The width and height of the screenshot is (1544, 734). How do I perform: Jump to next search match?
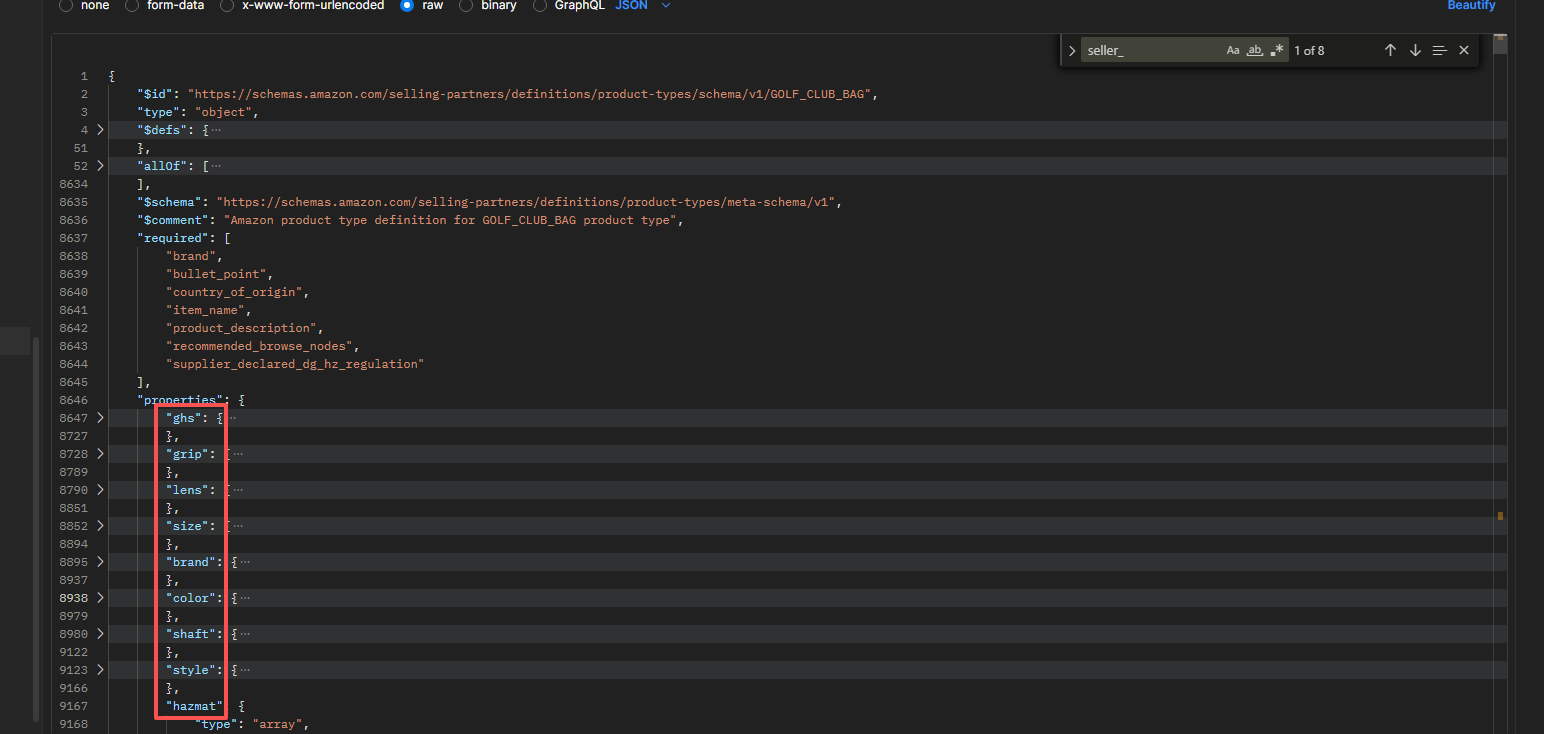tap(1415, 50)
